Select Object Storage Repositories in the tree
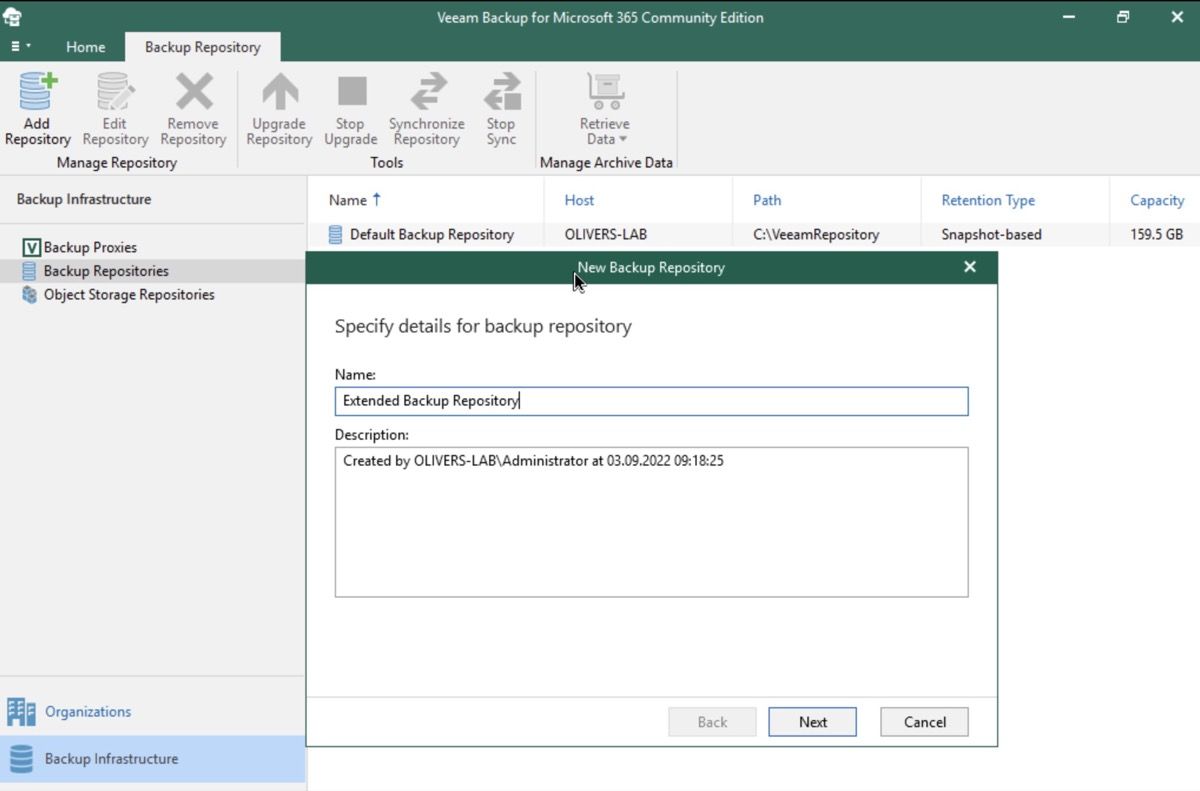 click(129, 295)
